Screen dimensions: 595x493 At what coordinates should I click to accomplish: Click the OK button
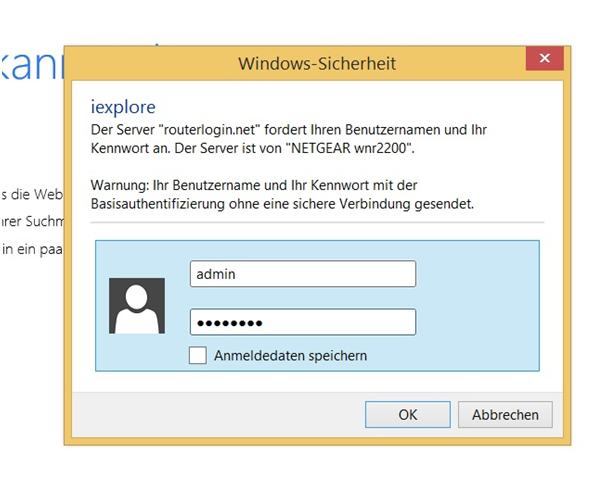(x=408, y=414)
